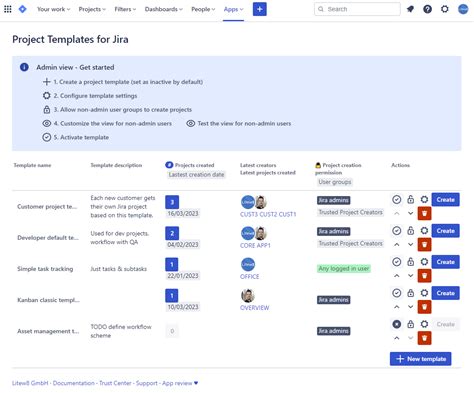Open settings gear for Developer default template
Image resolution: width=474 pixels, height=393 pixels.
(x=424, y=231)
